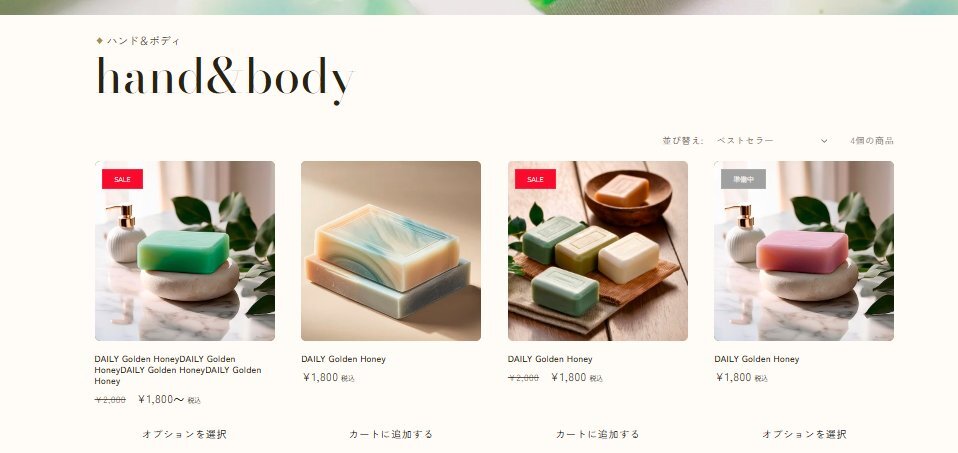The width and height of the screenshot is (958, 453).
Task: Open fourth product's DAILY Golden Honey title
Action: 756,359
